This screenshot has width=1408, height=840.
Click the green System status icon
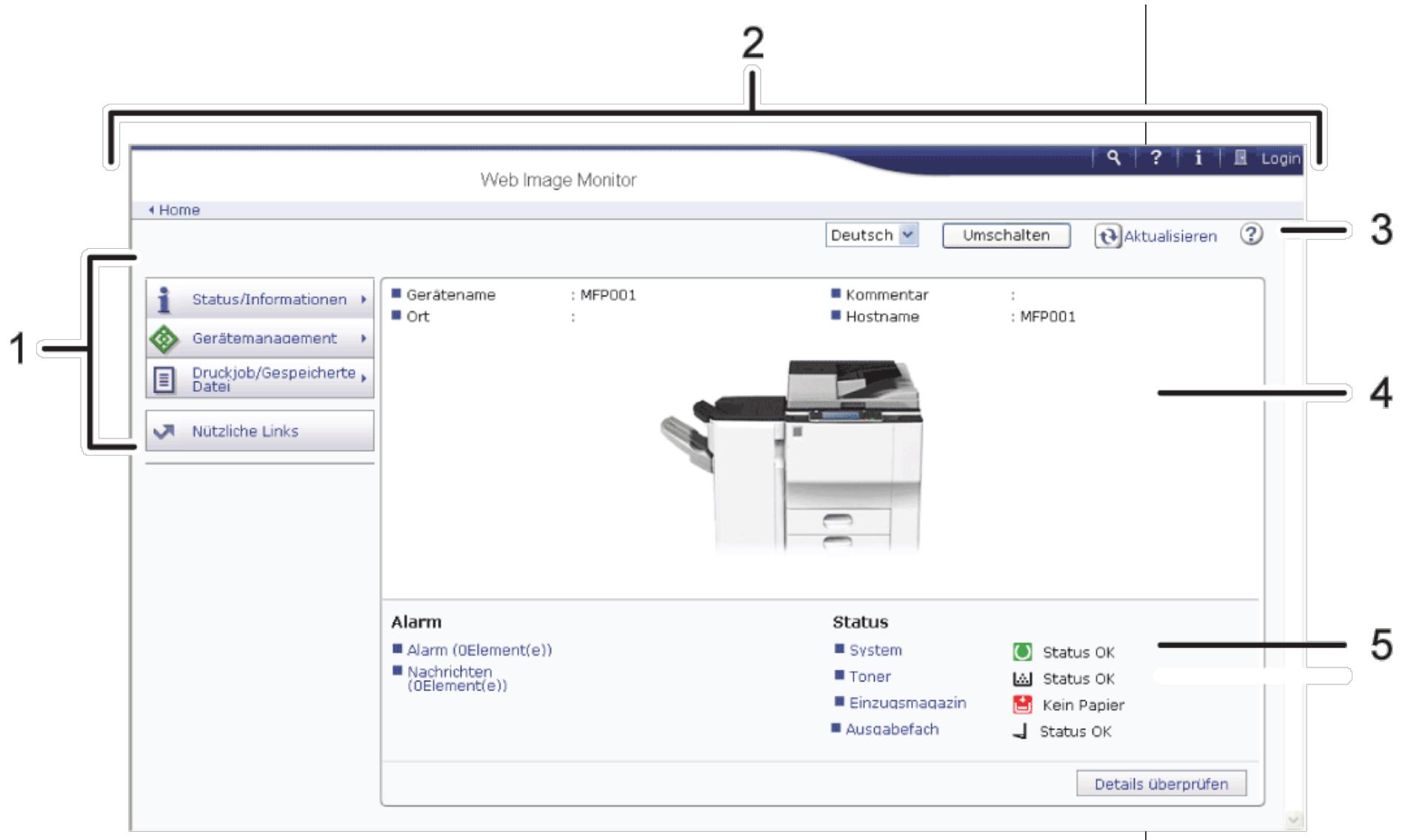(1022, 652)
